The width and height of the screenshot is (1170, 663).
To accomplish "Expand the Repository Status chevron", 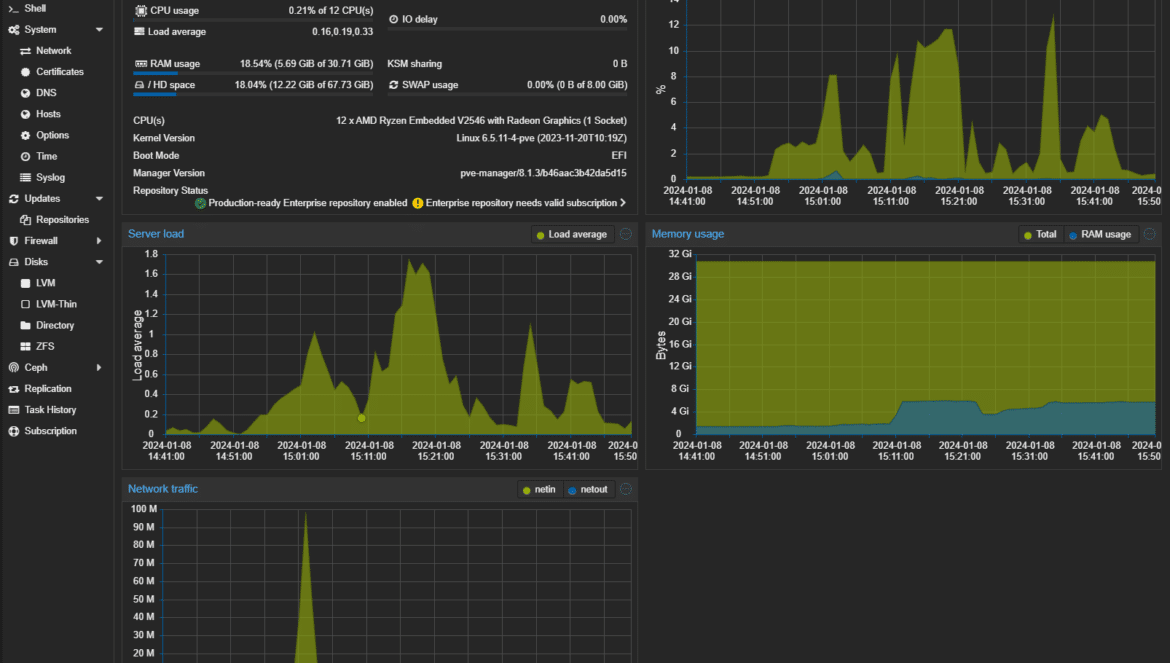I will [x=623, y=203].
